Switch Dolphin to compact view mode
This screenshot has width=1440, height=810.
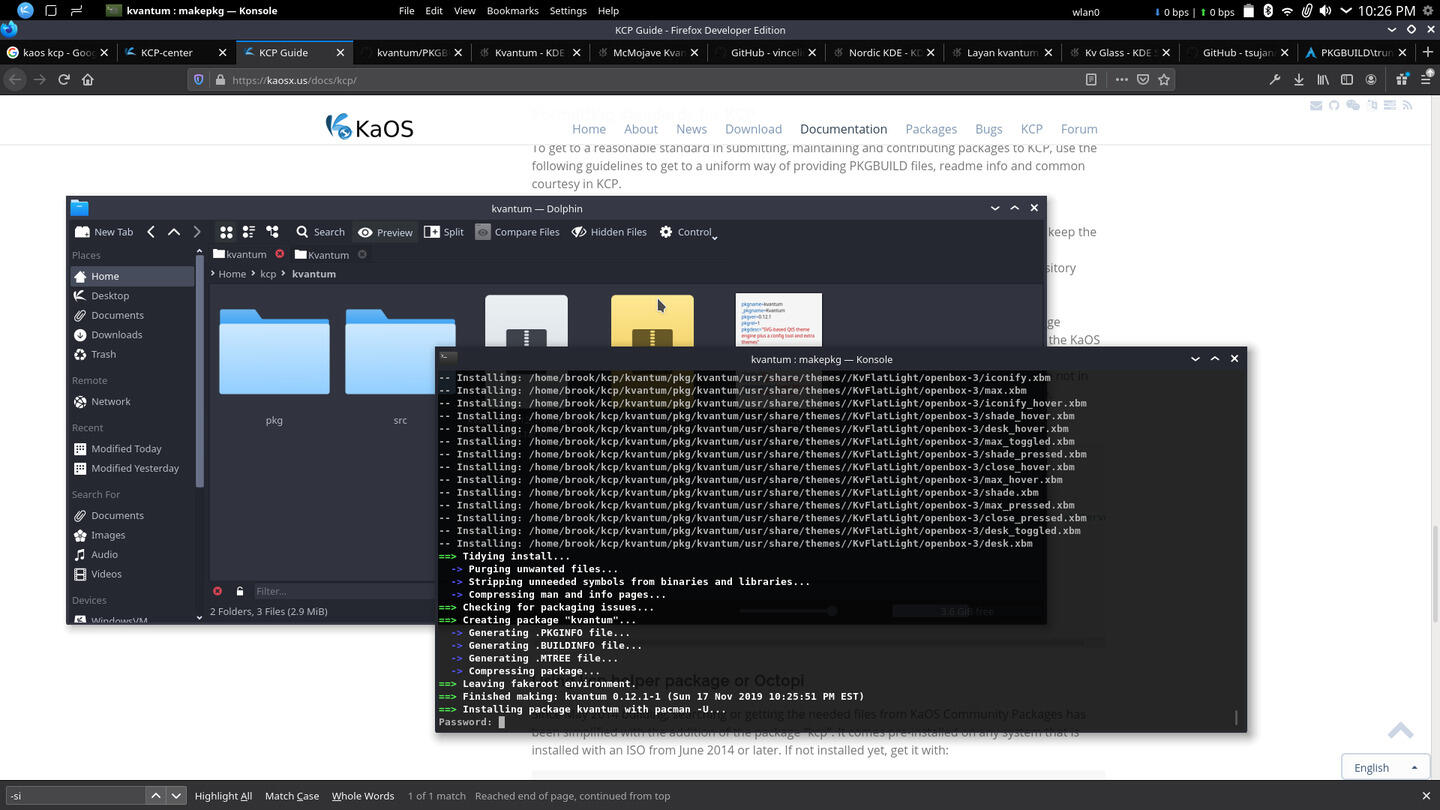pos(249,231)
